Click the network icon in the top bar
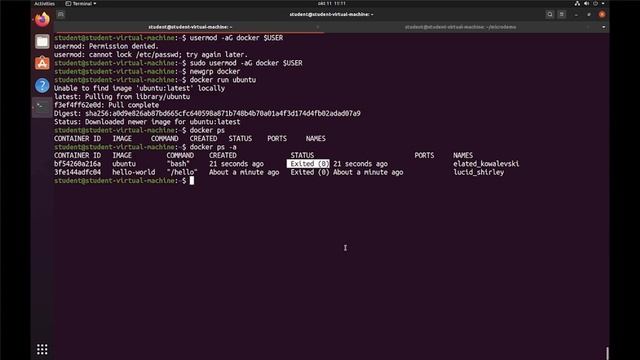This screenshot has width=640, height=360. 577,3
